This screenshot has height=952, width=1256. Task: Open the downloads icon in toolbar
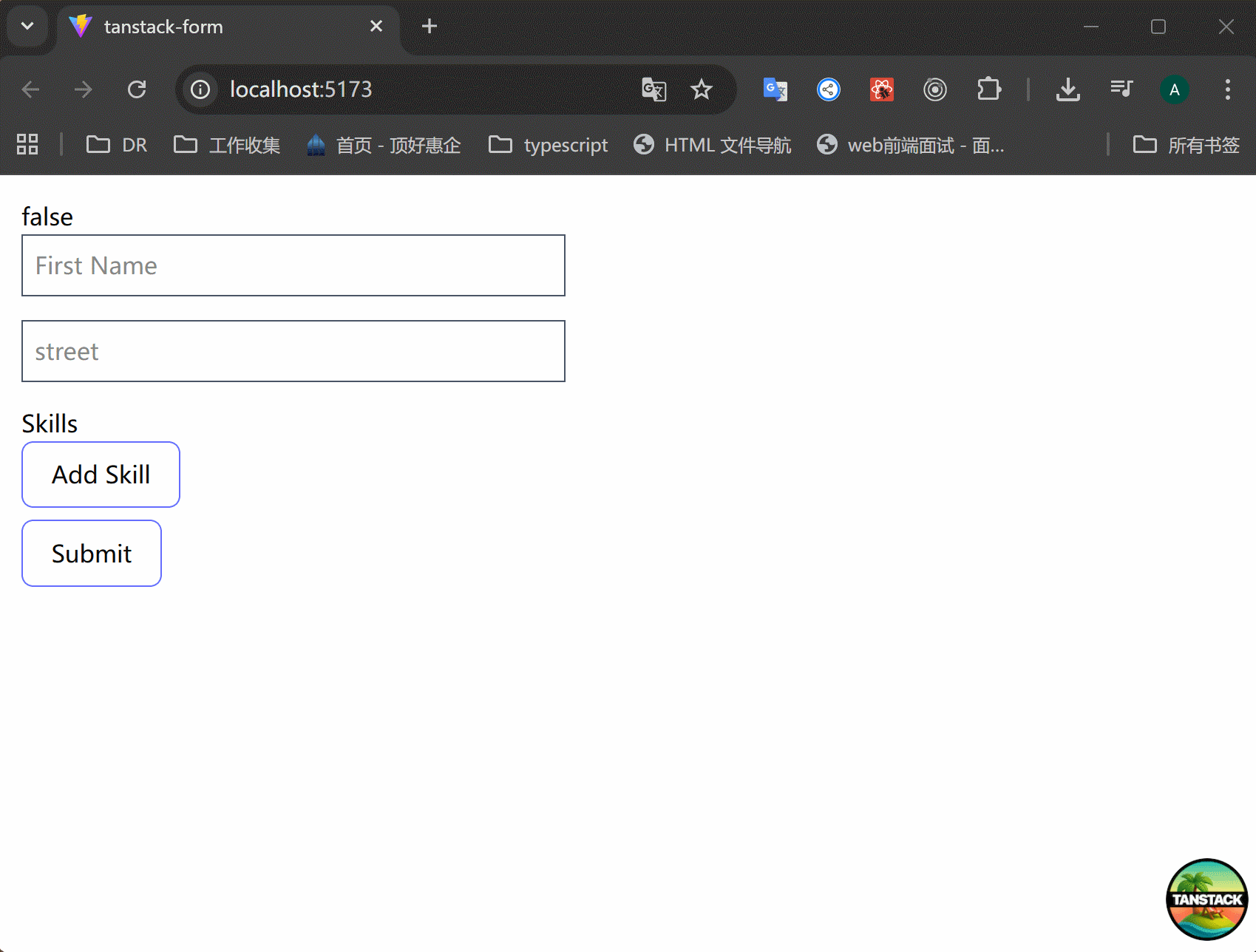pyautogui.click(x=1067, y=89)
